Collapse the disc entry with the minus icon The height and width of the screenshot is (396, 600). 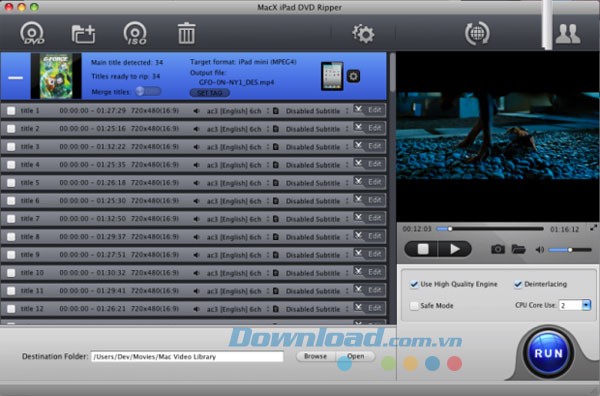click(x=15, y=78)
